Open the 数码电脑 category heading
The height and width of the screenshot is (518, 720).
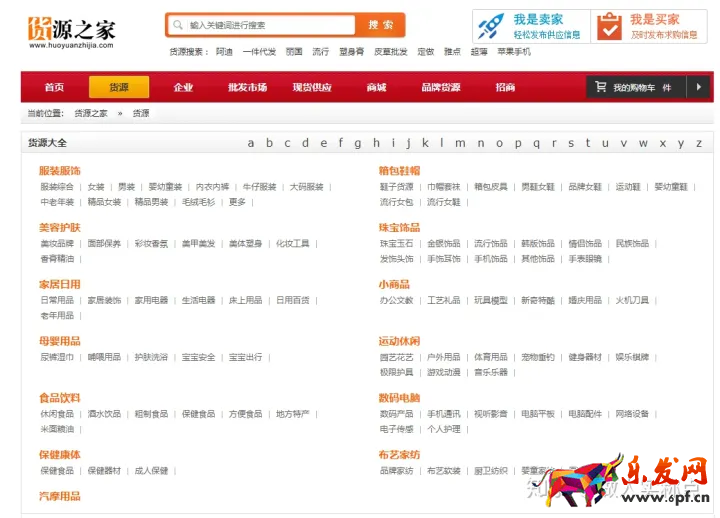[x=399, y=398]
